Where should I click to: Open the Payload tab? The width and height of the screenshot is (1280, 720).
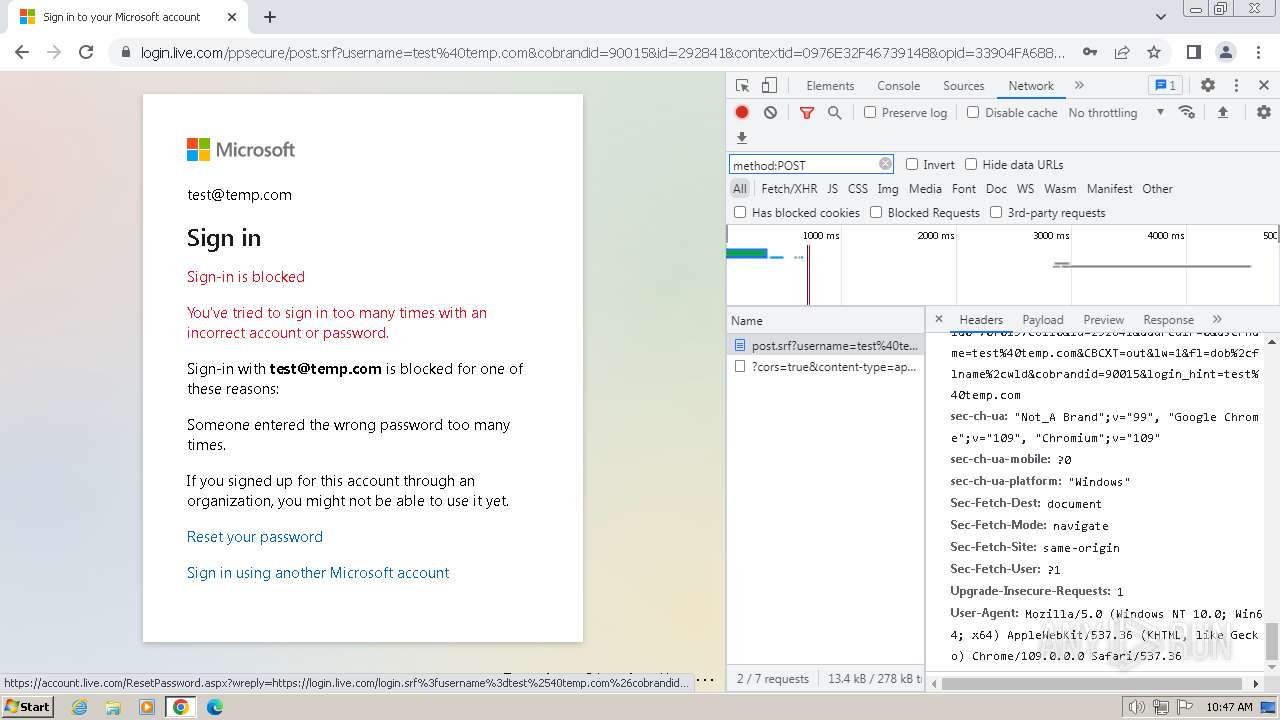[x=1043, y=320]
